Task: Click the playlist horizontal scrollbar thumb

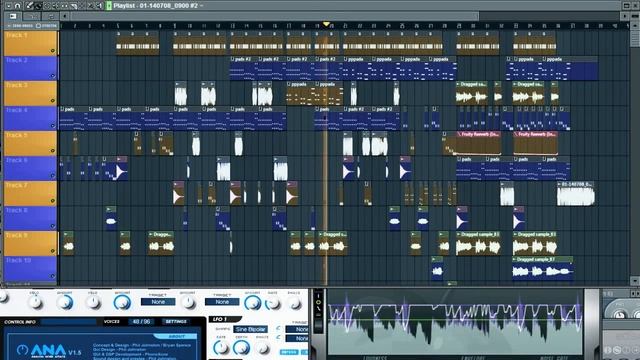Action: coord(274,16)
